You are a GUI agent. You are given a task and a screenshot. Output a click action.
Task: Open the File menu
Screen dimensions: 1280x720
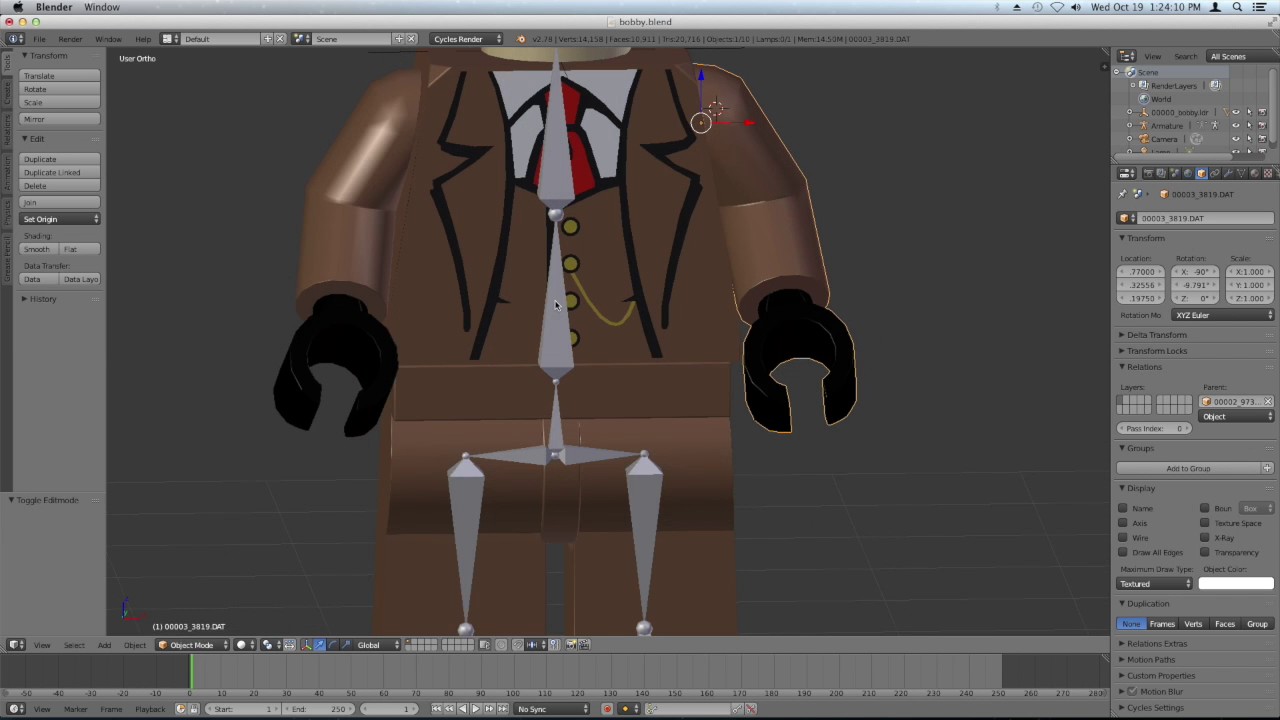39,39
